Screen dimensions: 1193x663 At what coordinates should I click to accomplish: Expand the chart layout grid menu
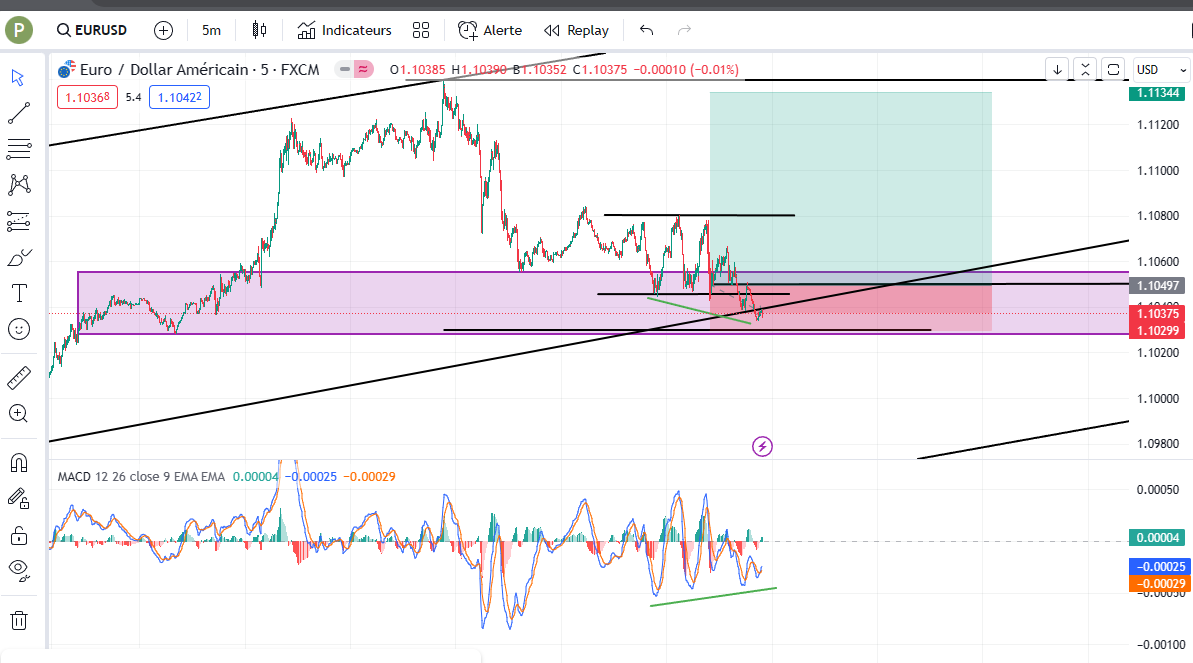click(x=420, y=30)
